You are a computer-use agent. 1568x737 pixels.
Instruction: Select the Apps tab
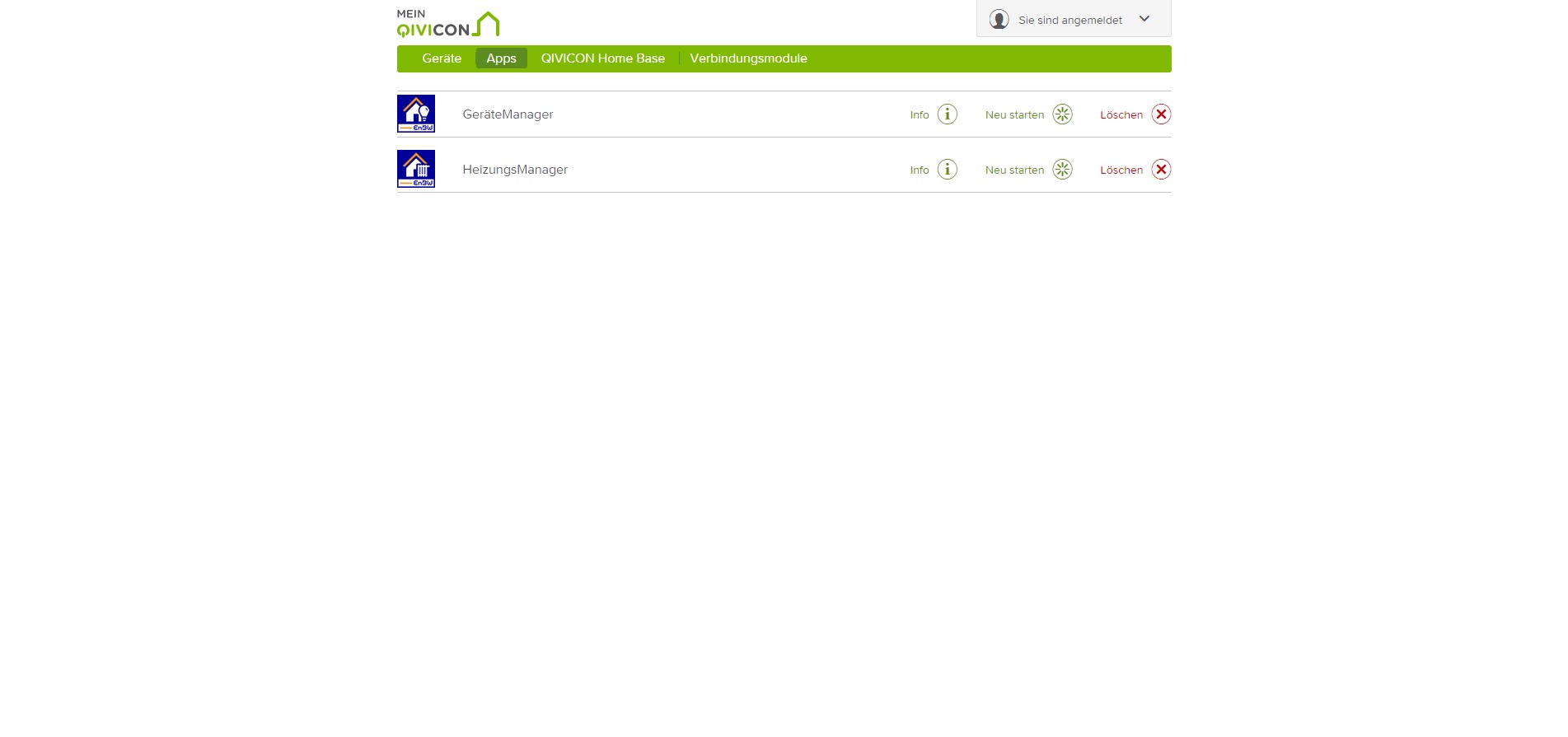tap(501, 58)
